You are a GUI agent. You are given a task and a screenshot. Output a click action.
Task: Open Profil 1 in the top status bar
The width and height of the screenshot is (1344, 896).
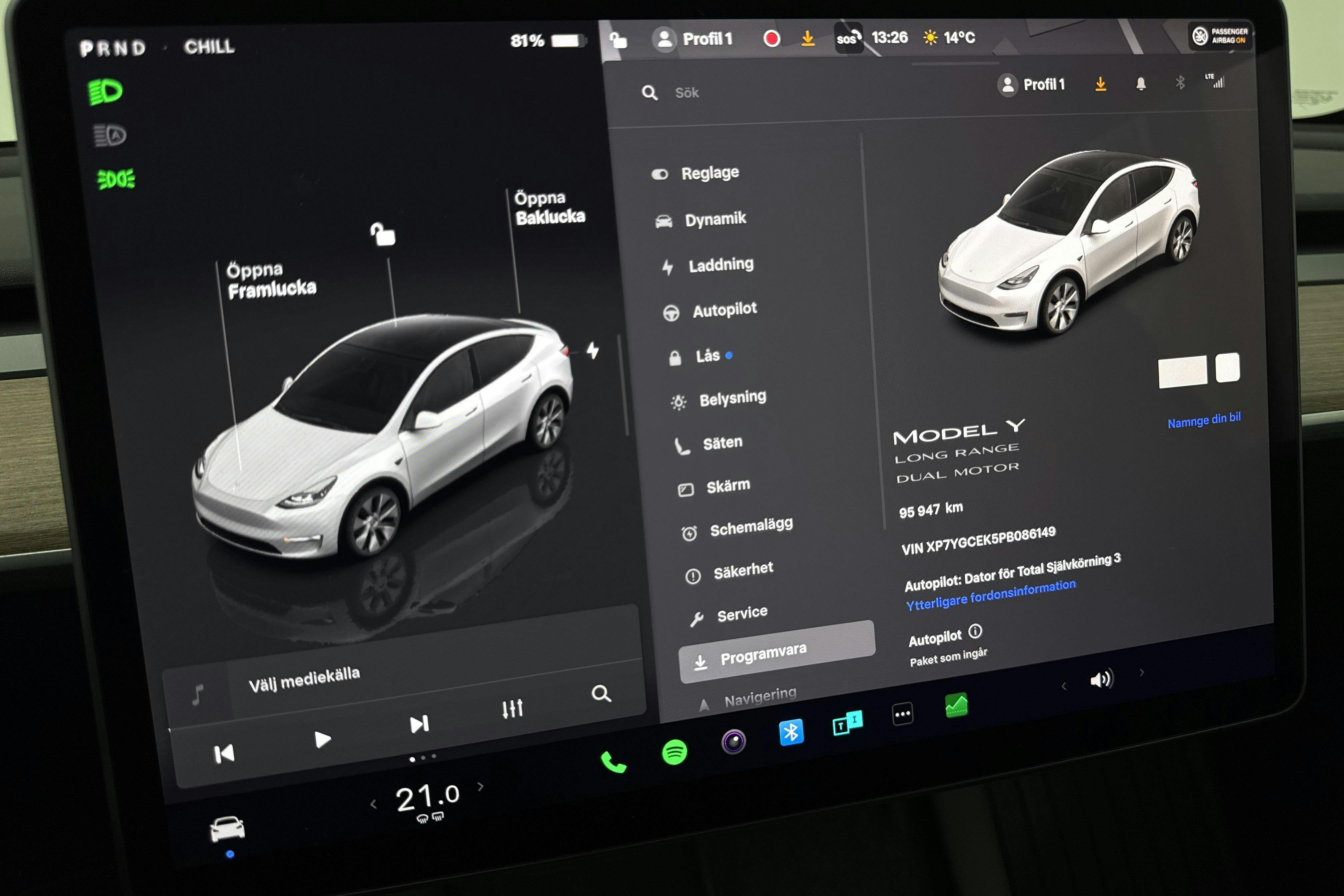coord(693,39)
